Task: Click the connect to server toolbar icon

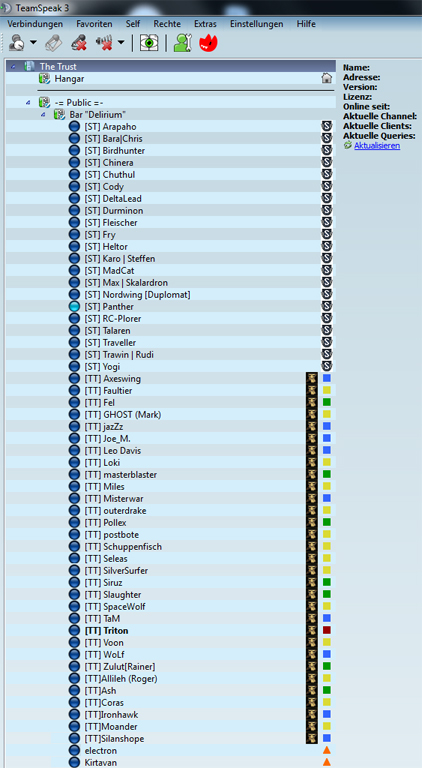Action: [17, 43]
